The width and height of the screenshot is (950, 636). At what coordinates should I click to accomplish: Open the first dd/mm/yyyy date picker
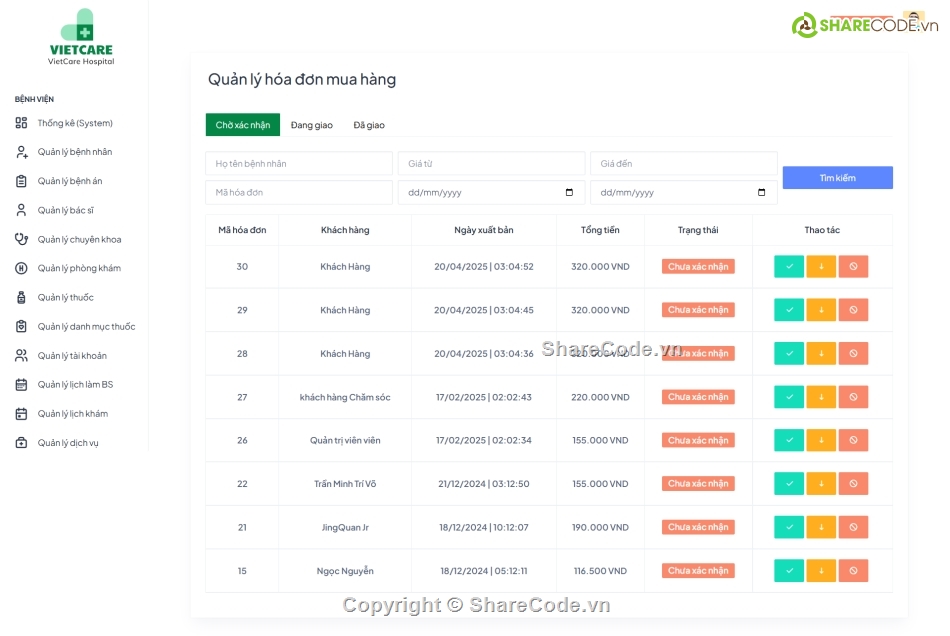(x=569, y=192)
